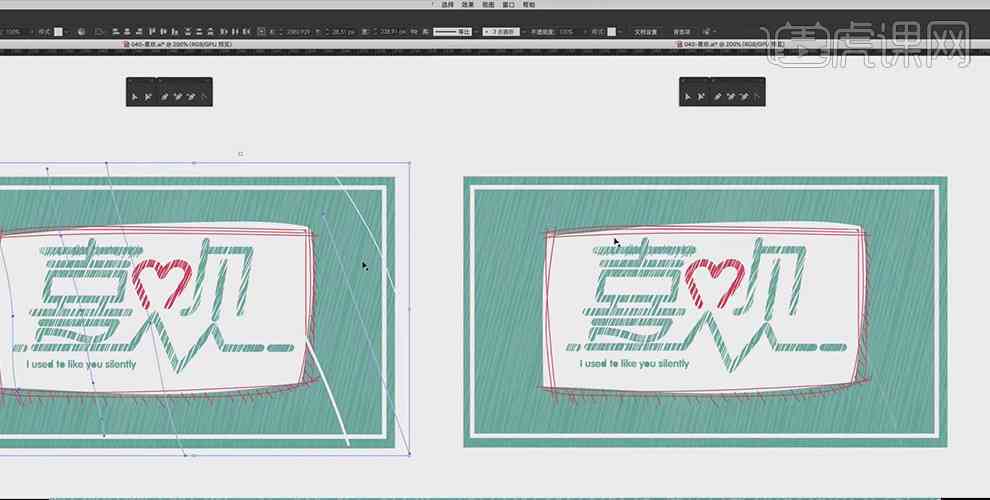Distribute objects by vertical top
This screenshot has width=990, height=500.
tap(188, 32)
